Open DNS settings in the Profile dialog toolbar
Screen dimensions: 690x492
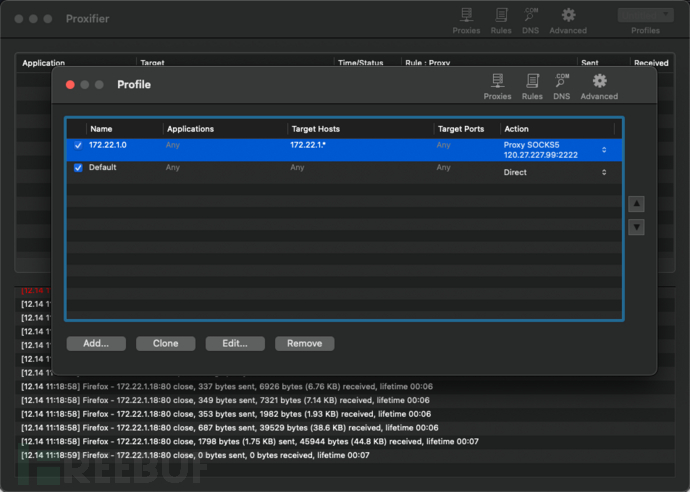pos(562,87)
